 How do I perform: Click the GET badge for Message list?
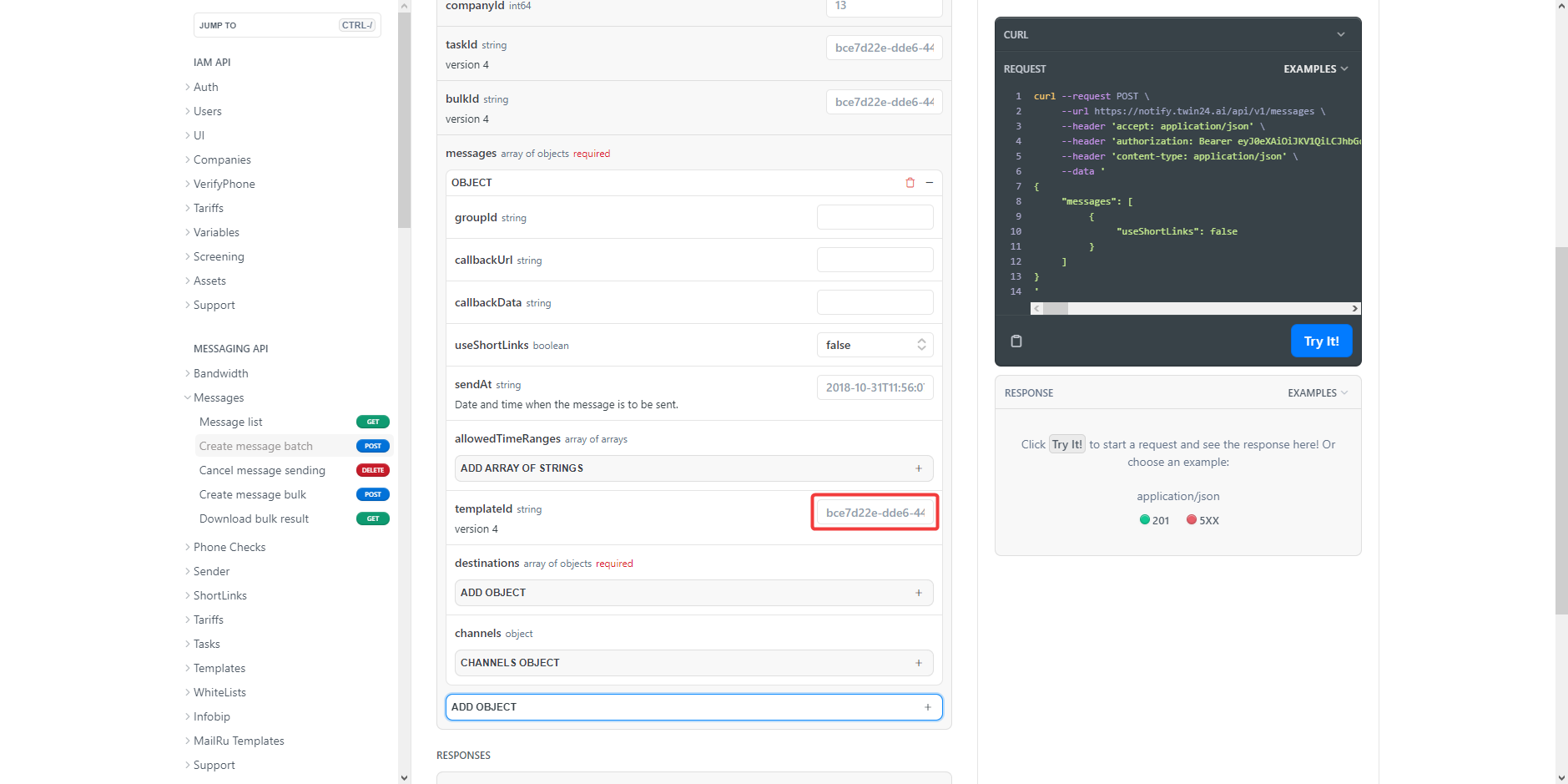click(373, 422)
